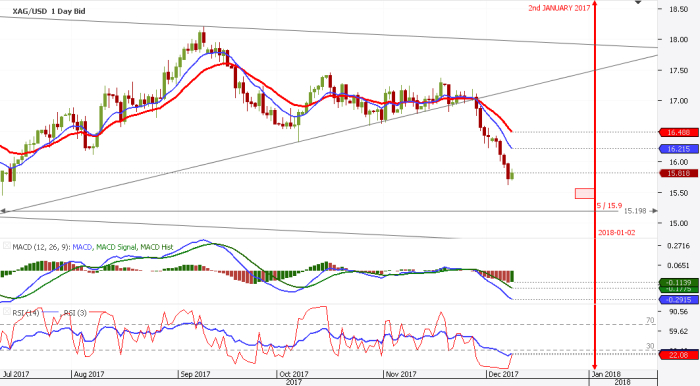Click the blue -0.2915 MACD value tag

(x=679, y=300)
